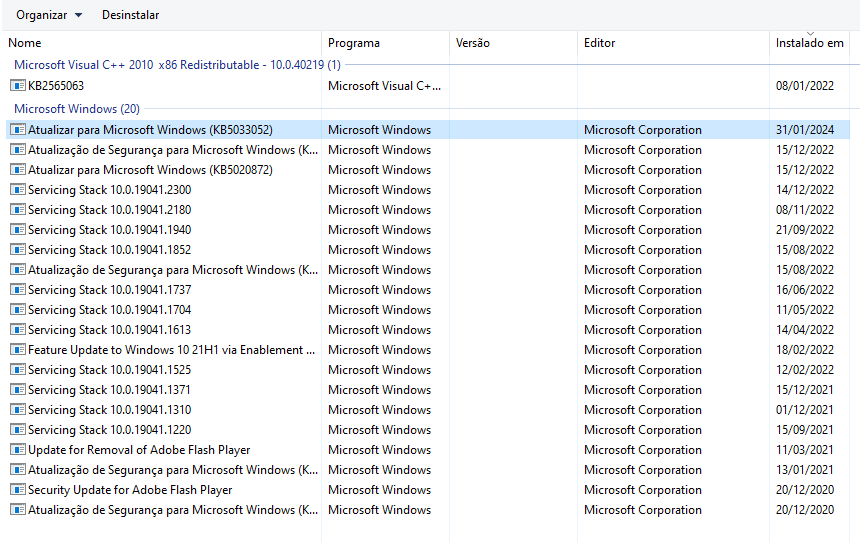The width and height of the screenshot is (860, 543).
Task: Click the icon of Servicing Stack 10.0.19041.2300
Action: (x=18, y=190)
